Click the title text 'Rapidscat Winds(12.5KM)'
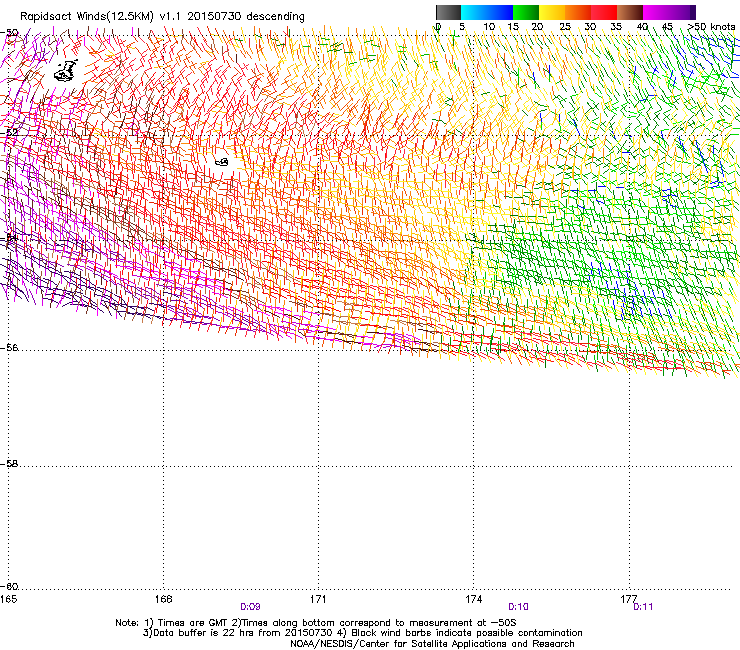Screen dimensions: 740x650 point(87,17)
